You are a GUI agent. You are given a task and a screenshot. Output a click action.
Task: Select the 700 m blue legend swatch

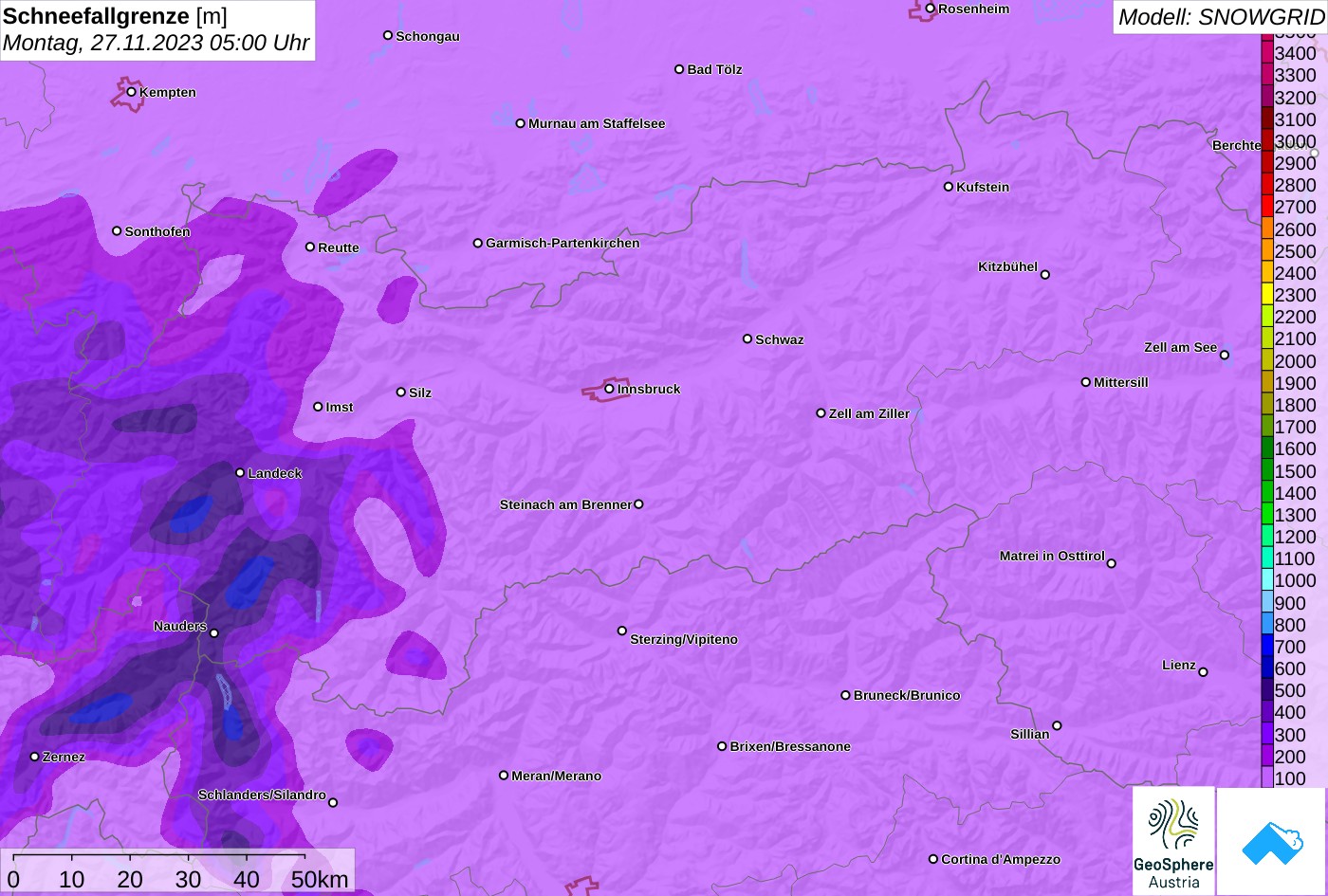1267,646
